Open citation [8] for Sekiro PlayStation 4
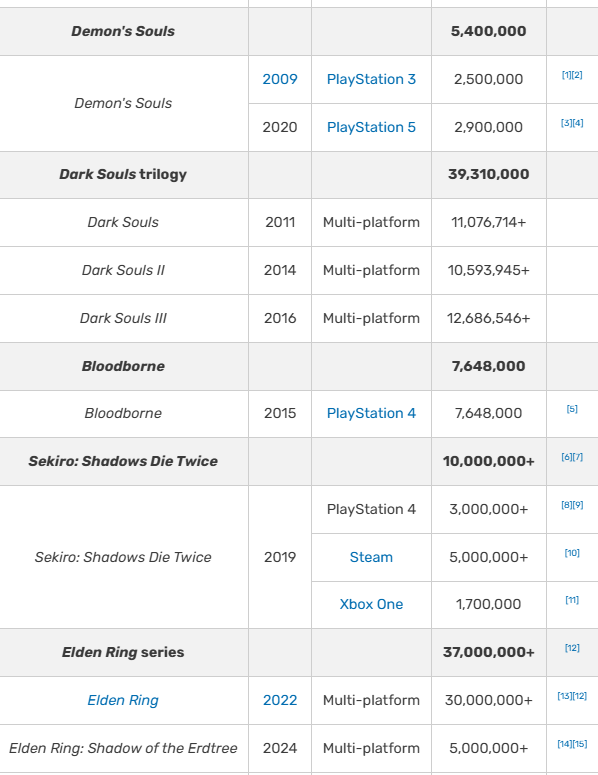The image size is (598, 775). click(x=566, y=505)
